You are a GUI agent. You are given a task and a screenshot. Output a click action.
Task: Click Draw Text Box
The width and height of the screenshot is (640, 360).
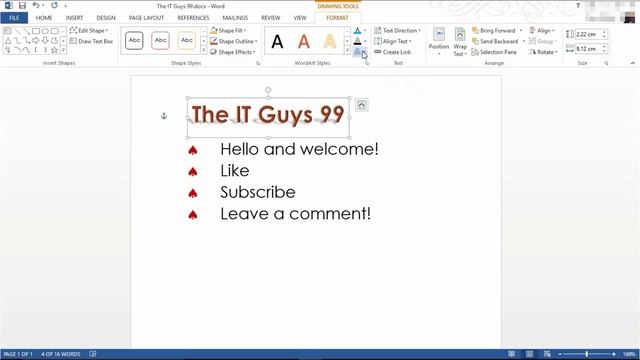click(91, 41)
